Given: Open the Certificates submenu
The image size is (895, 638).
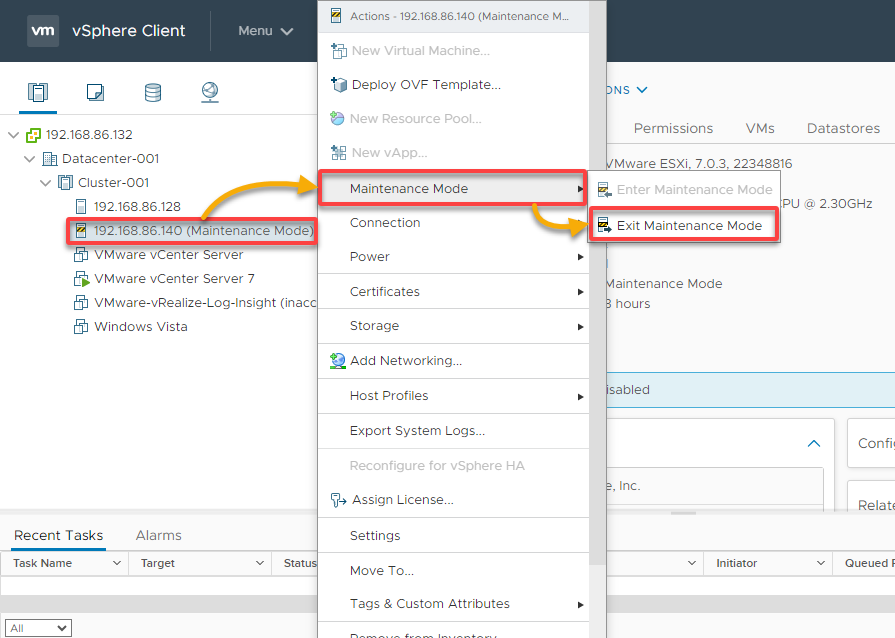Looking at the screenshot, I should [x=453, y=292].
